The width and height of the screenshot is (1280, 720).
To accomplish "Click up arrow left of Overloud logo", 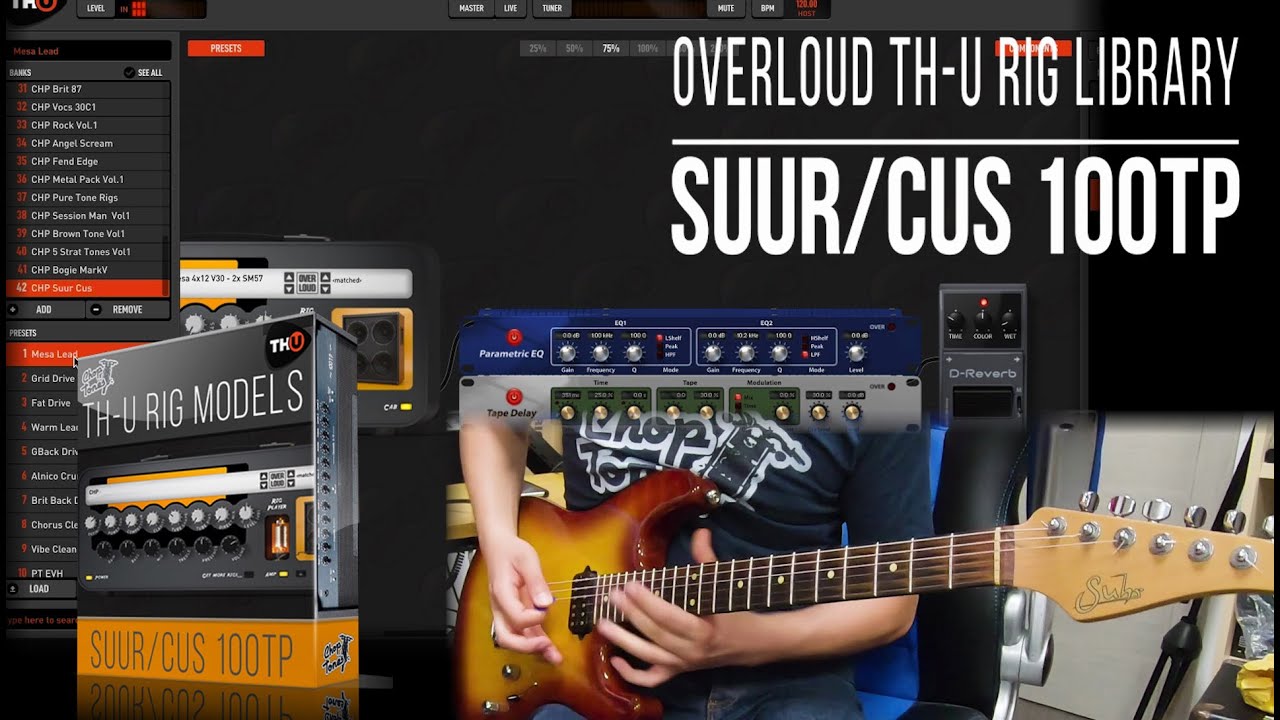I will pos(289,276).
